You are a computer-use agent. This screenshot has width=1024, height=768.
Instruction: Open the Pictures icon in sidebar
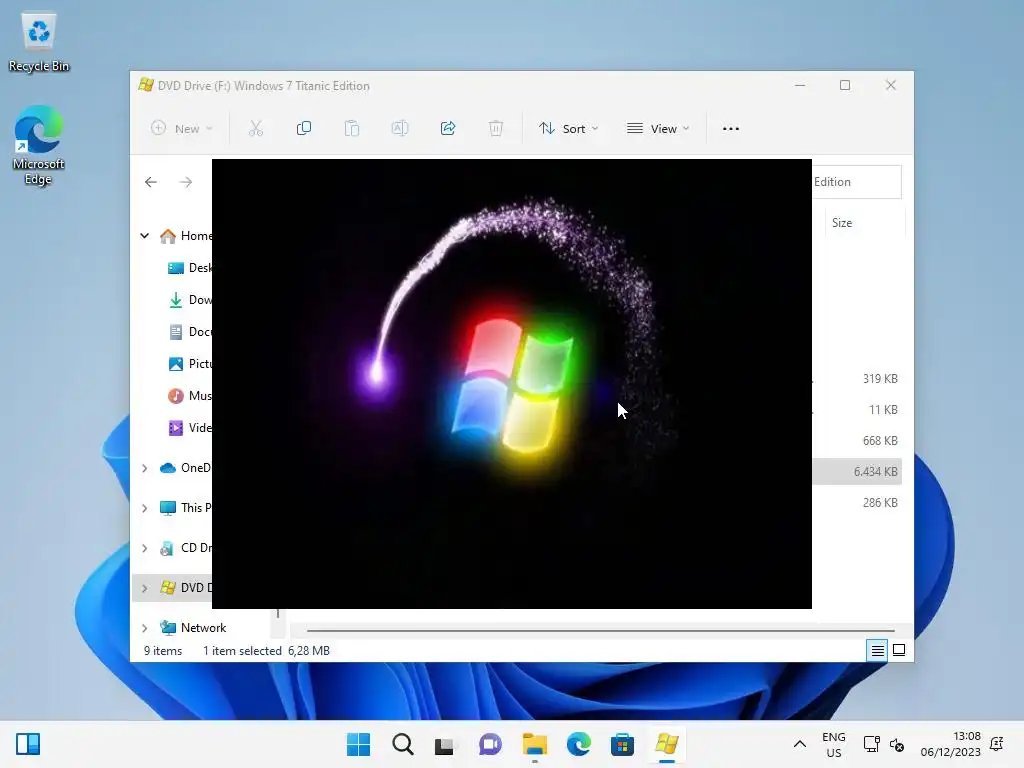176,364
